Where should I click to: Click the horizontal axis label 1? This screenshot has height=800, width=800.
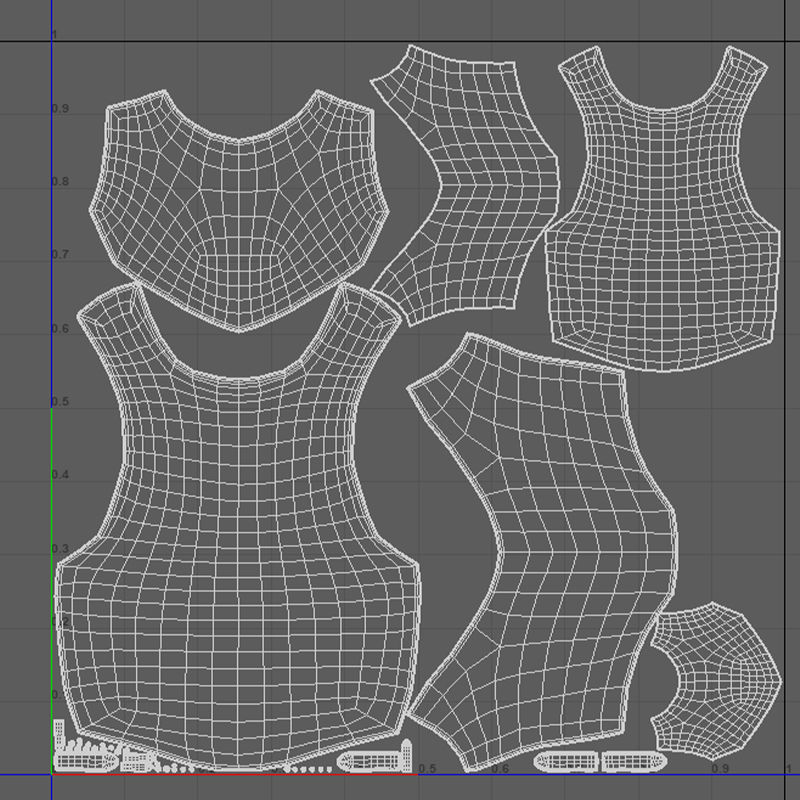coord(788,768)
